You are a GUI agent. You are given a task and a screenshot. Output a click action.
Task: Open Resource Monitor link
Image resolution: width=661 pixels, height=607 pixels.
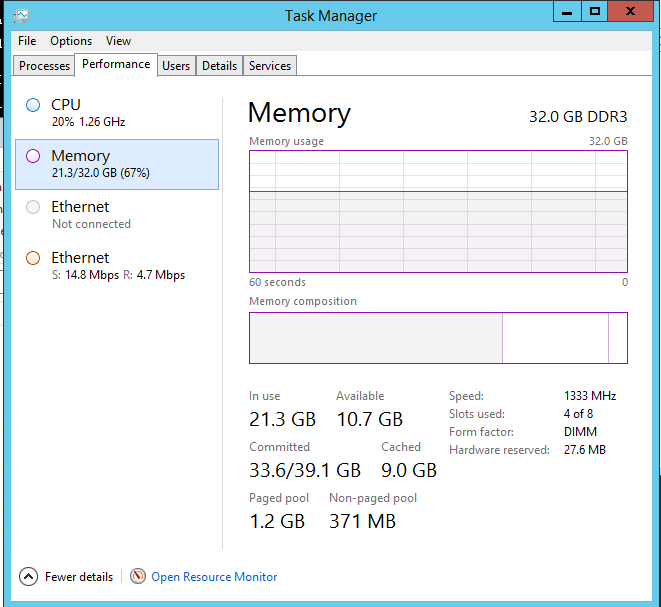214,577
